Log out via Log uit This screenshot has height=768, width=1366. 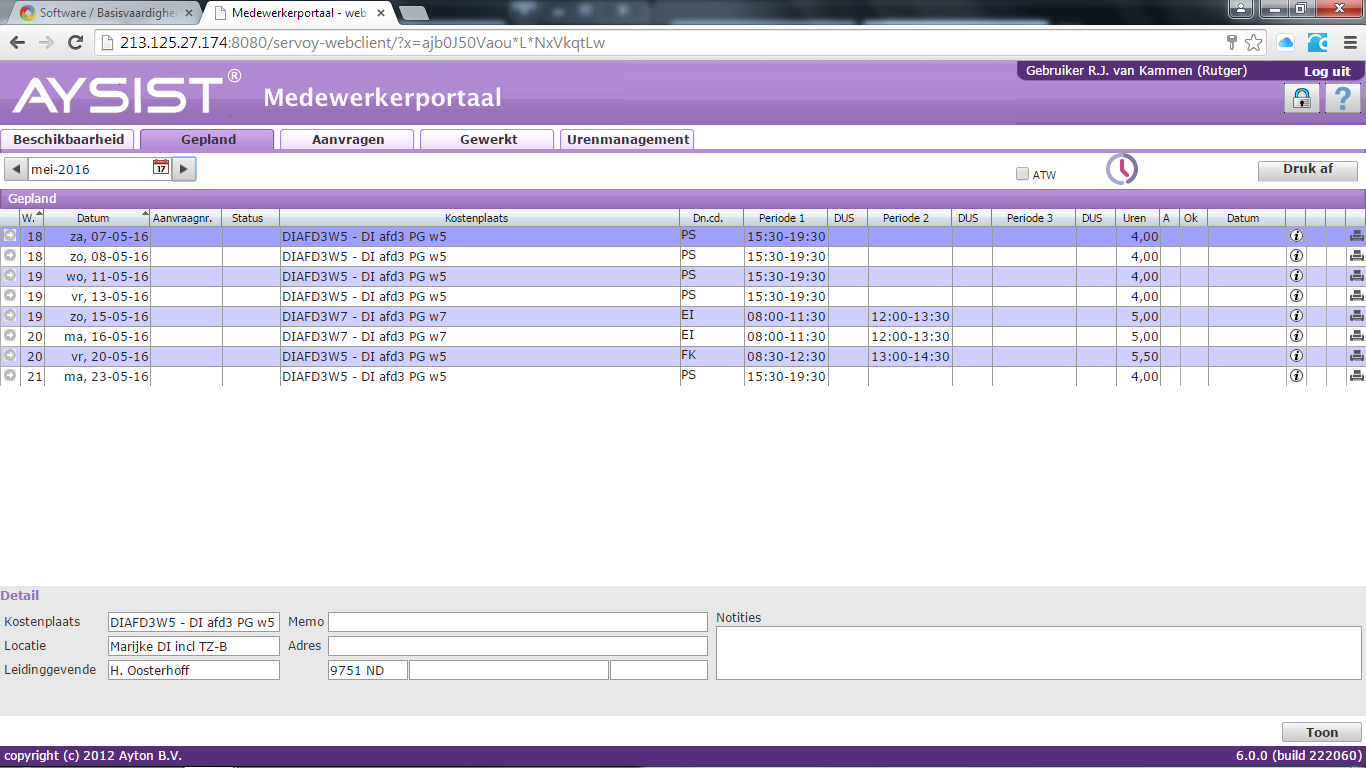(1327, 72)
